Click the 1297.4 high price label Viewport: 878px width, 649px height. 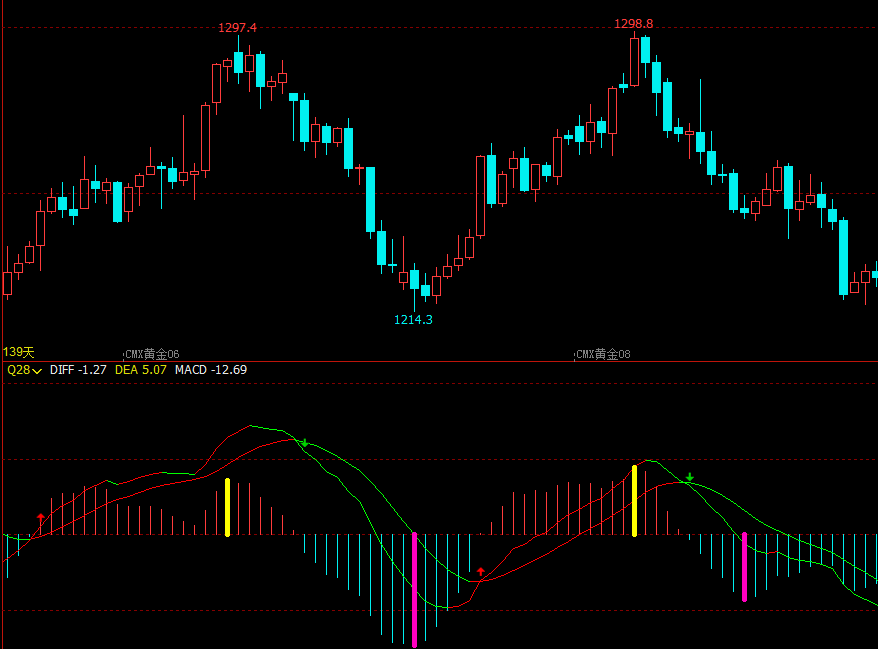click(x=237, y=27)
